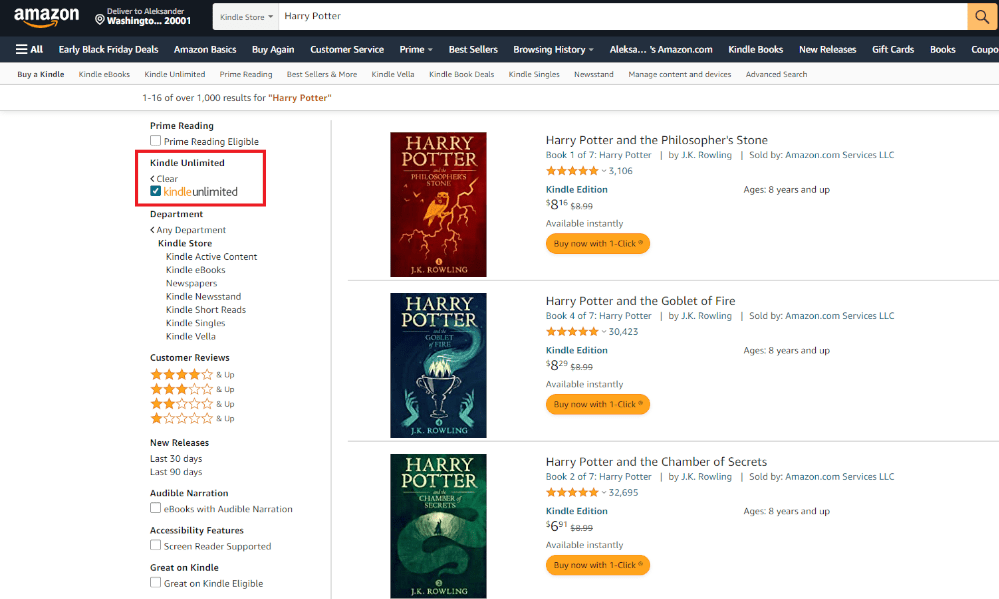
Task: Open Philosopher's Stone book cover
Action: point(438,205)
